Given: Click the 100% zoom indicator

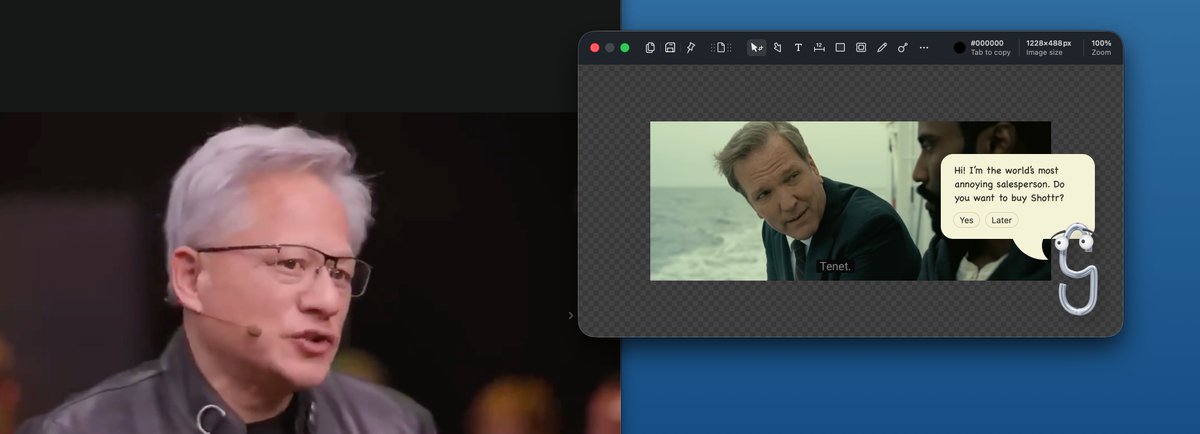Looking at the screenshot, I should coord(1101,47).
